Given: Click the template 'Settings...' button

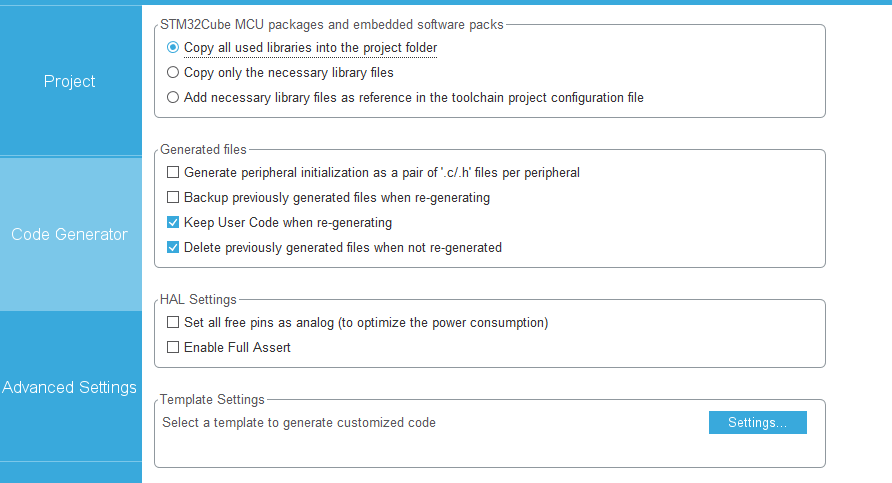Looking at the screenshot, I should (x=757, y=423).
